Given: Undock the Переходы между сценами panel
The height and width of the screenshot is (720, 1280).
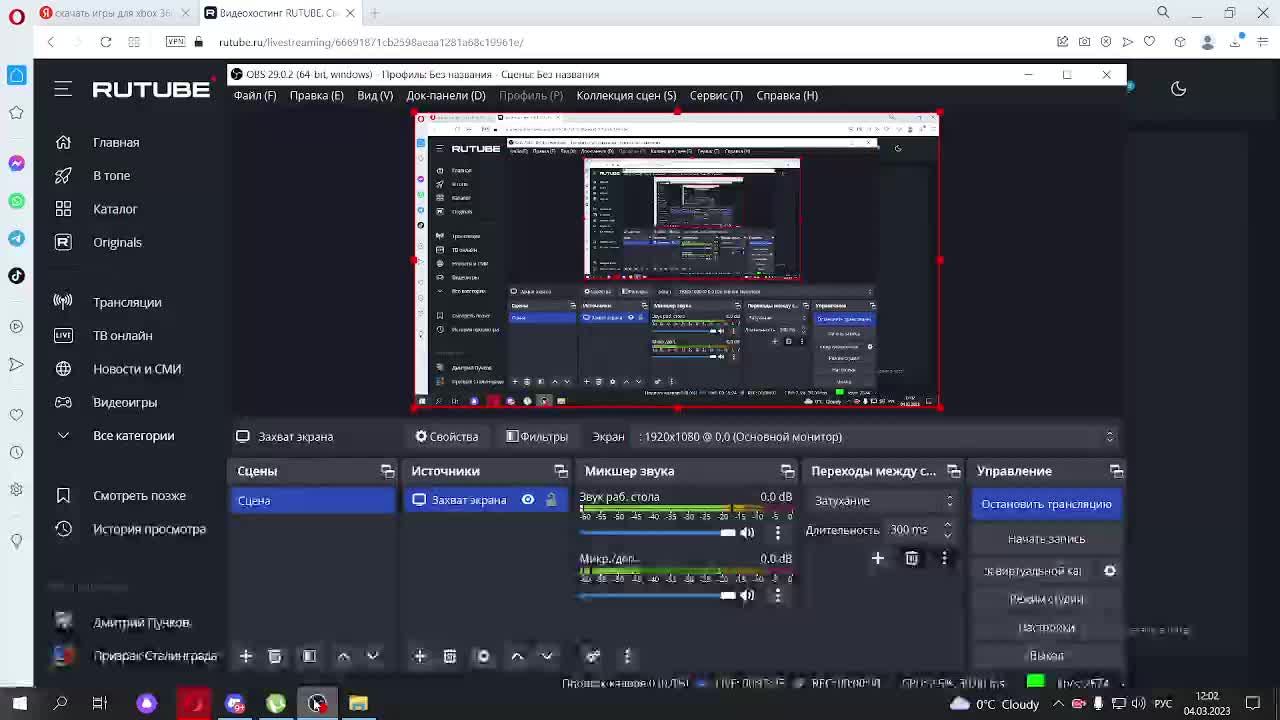Looking at the screenshot, I should 954,471.
